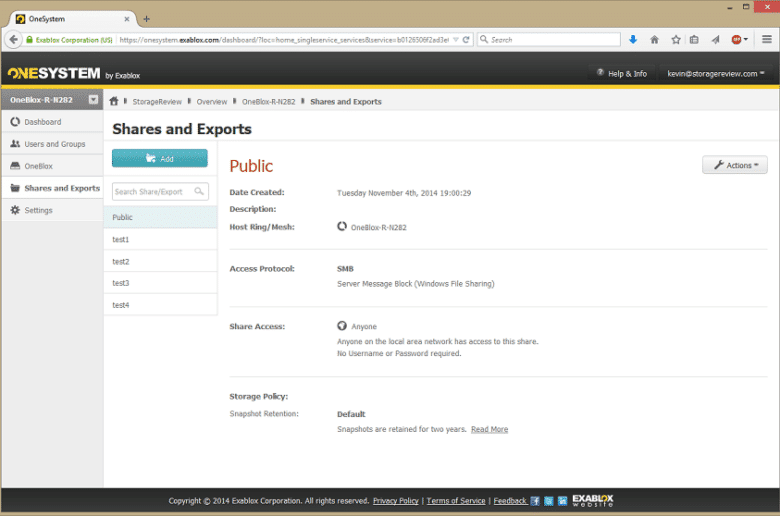The image size is (780, 516).
Task: Close the OneSystem browser tab
Action: coord(127,19)
